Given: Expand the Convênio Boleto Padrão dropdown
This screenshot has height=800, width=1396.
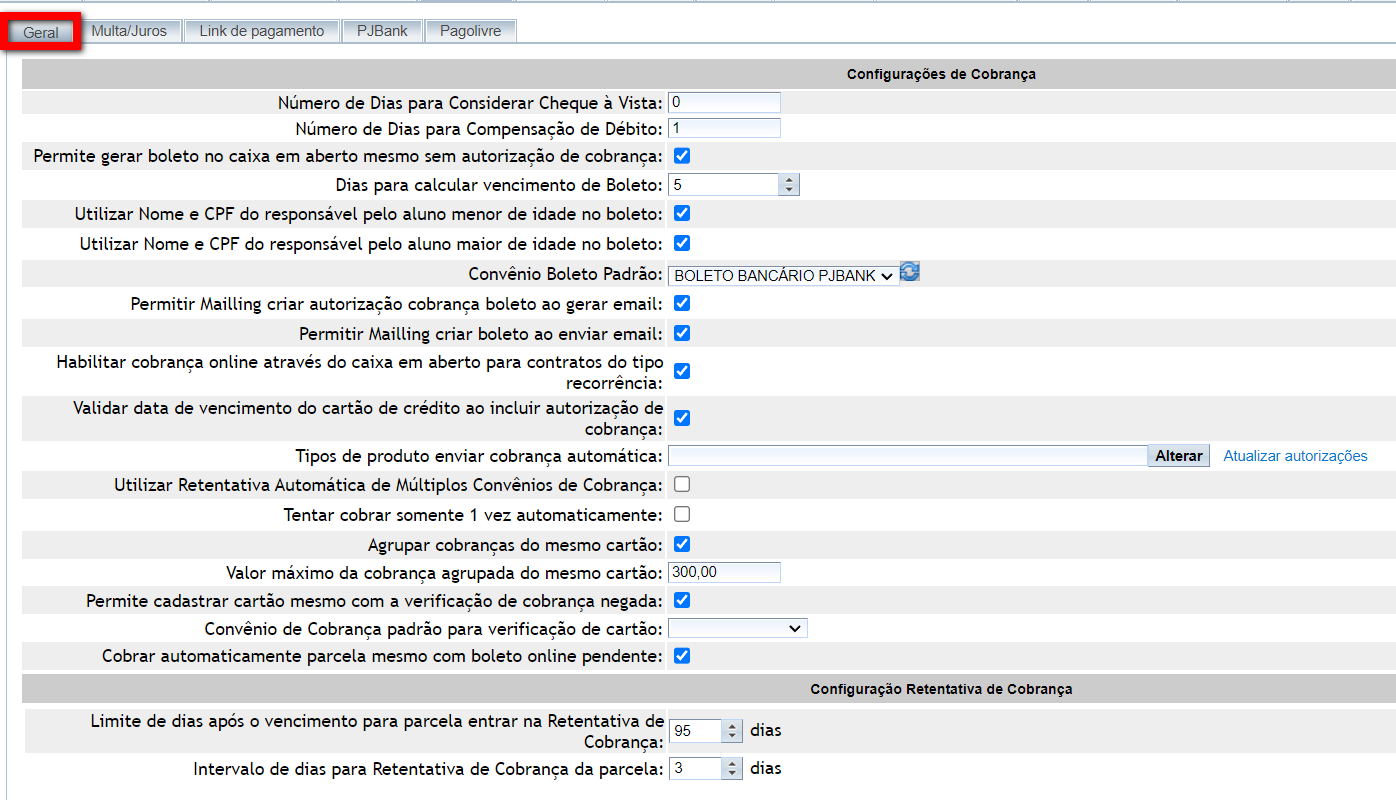Looking at the screenshot, I should click(x=783, y=275).
